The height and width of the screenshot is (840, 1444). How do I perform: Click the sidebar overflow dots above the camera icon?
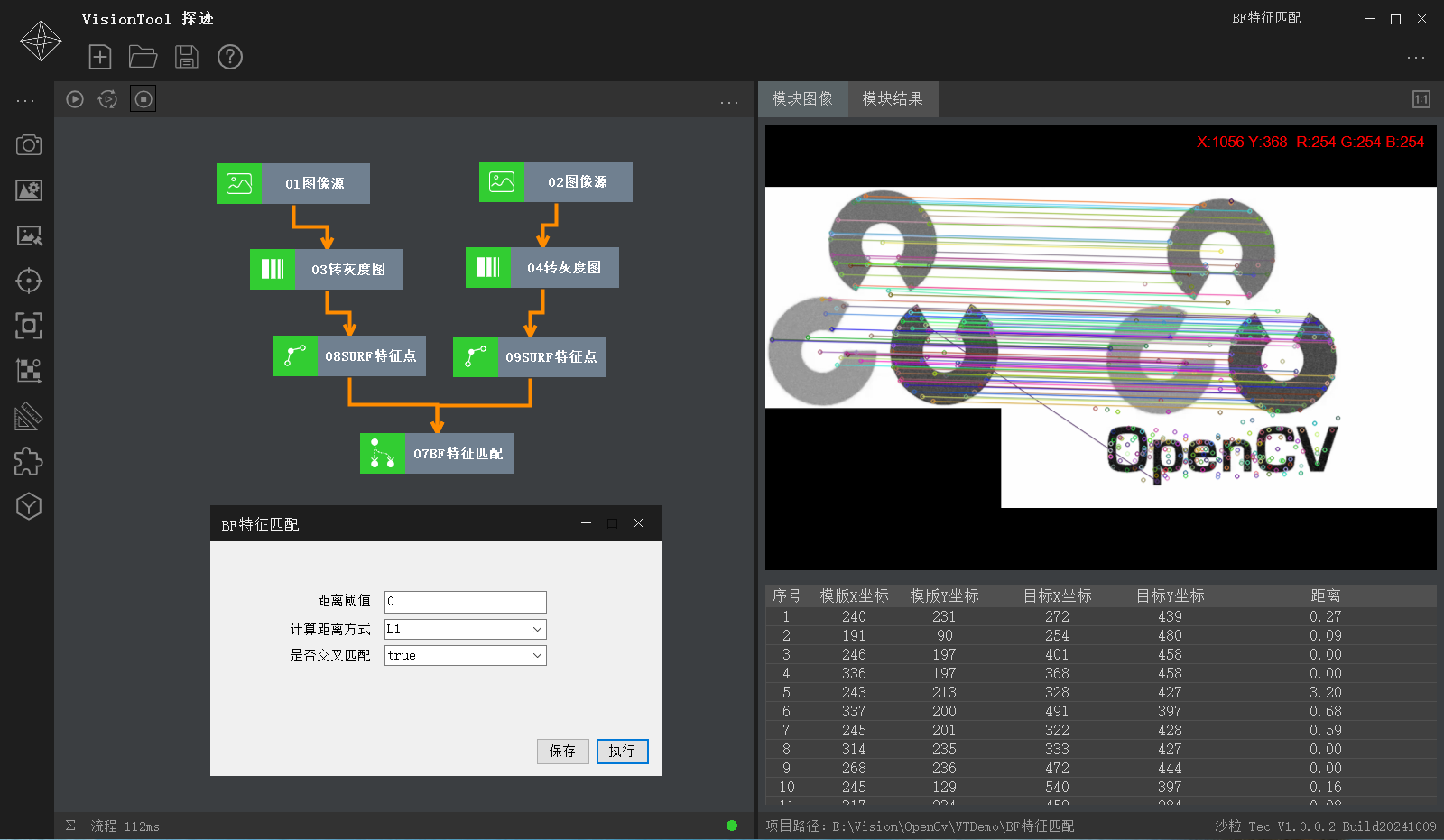[25, 101]
